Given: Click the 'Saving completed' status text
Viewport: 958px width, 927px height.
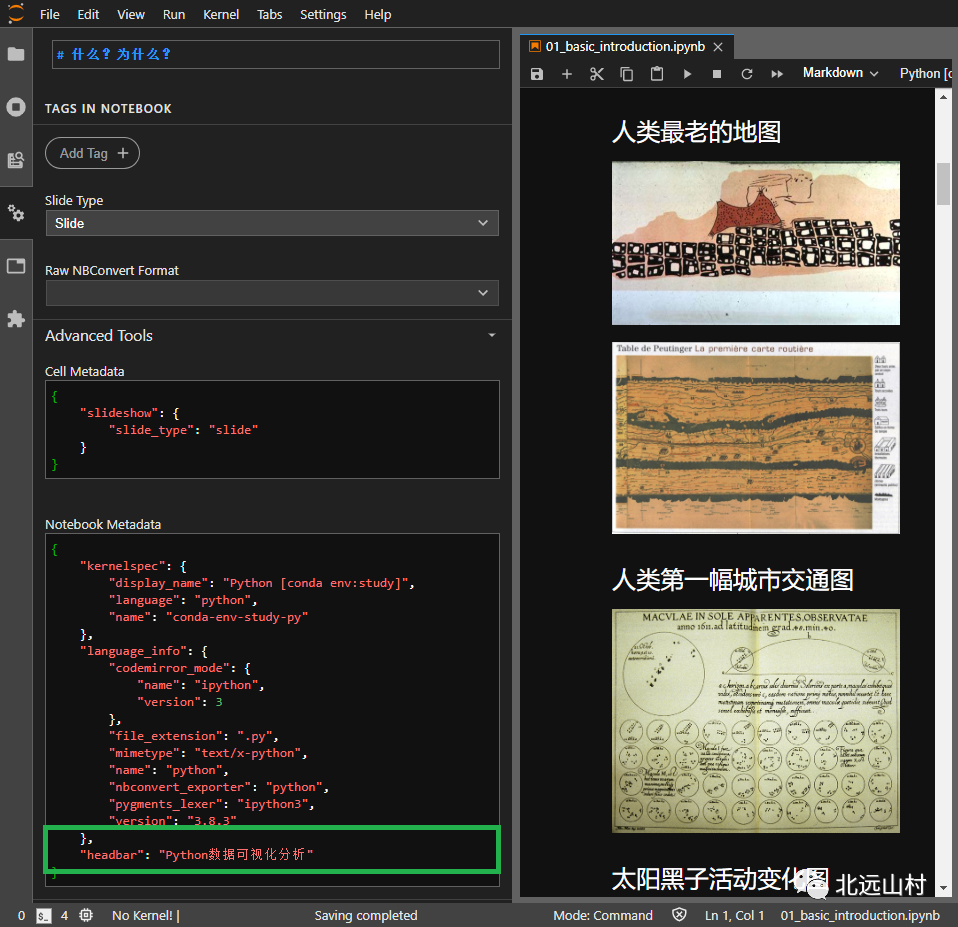Looking at the screenshot, I should tap(365, 915).
